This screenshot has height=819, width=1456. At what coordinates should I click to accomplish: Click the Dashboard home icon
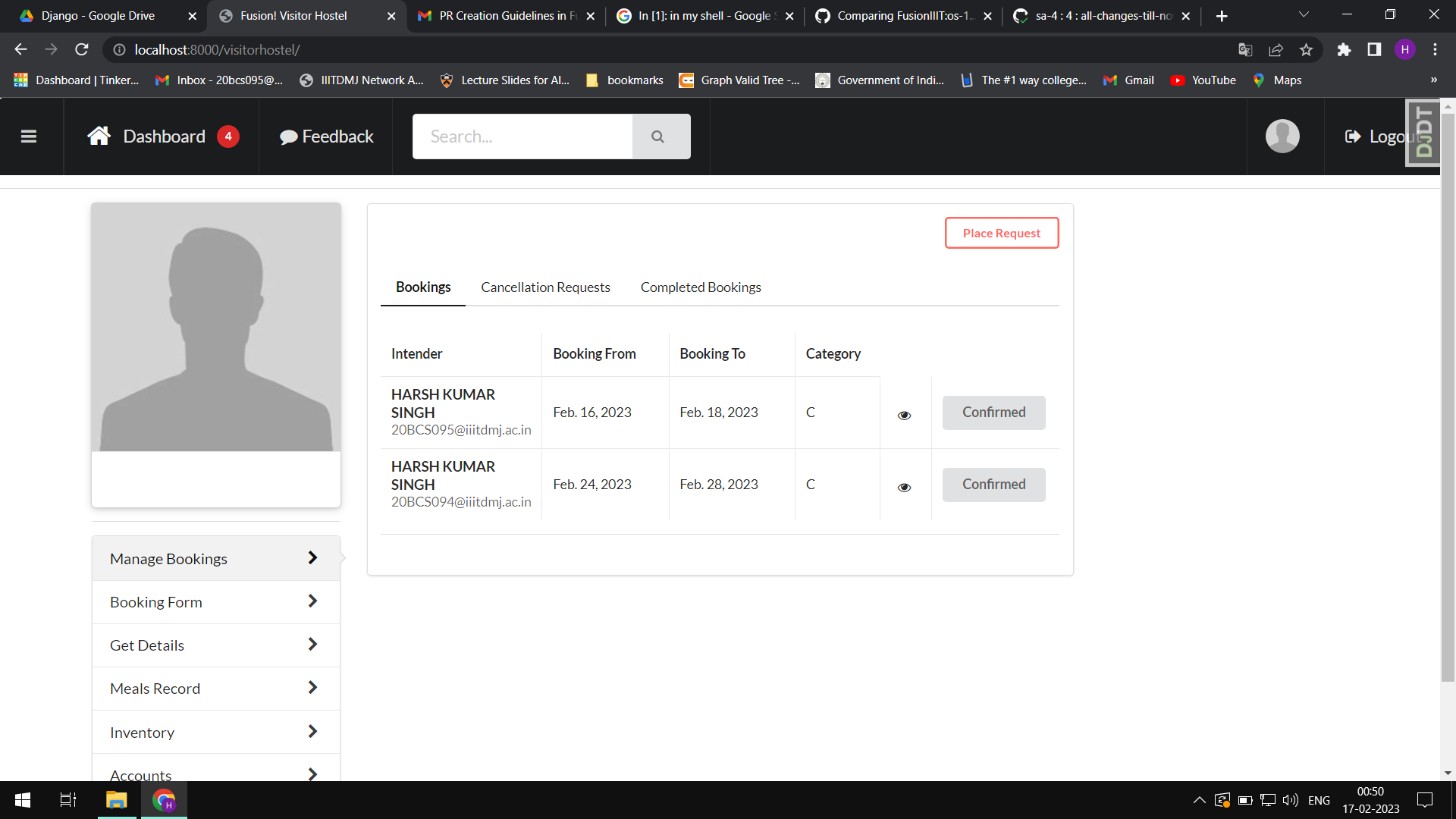tap(99, 136)
